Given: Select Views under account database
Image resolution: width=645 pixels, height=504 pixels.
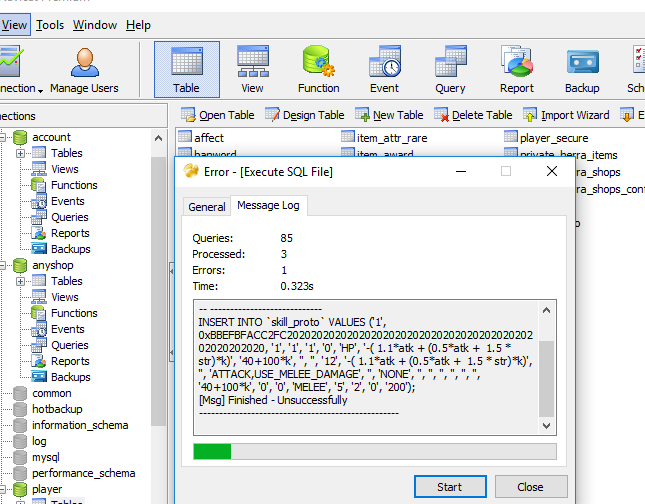Looking at the screenshot, I should pos(65,169).
